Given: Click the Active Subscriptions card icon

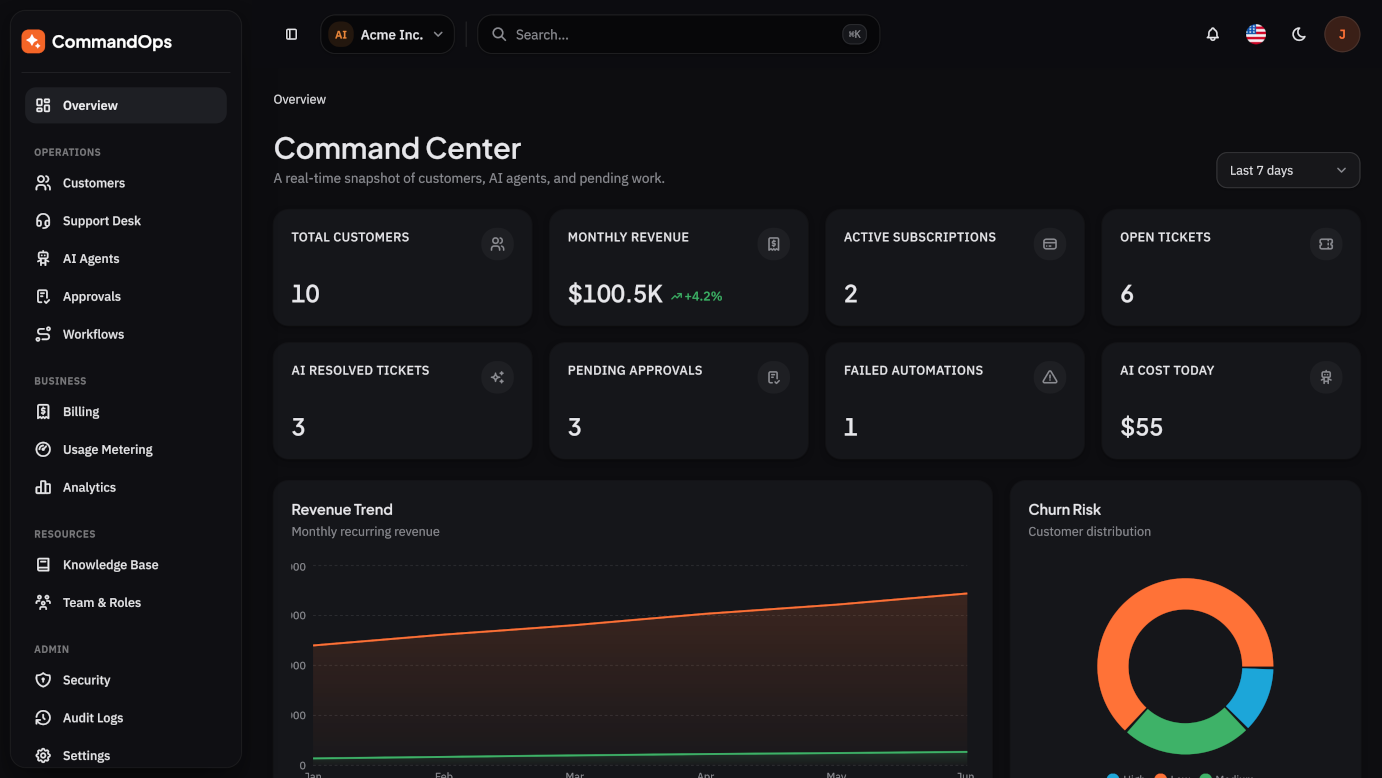Looking at the screenshot, I should [1050, 244].
